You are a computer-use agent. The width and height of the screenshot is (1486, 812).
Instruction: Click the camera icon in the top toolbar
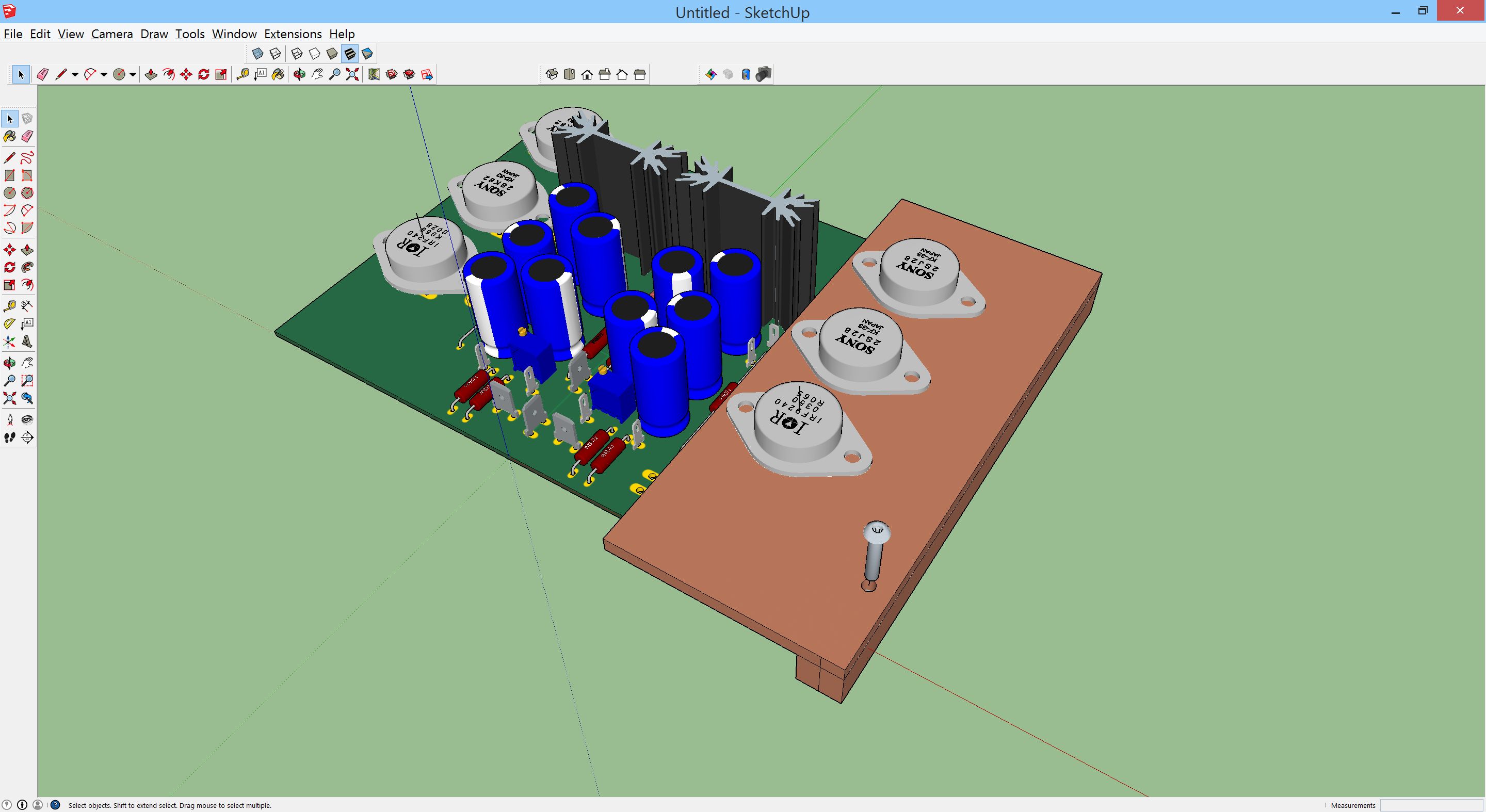pos(764,74)
